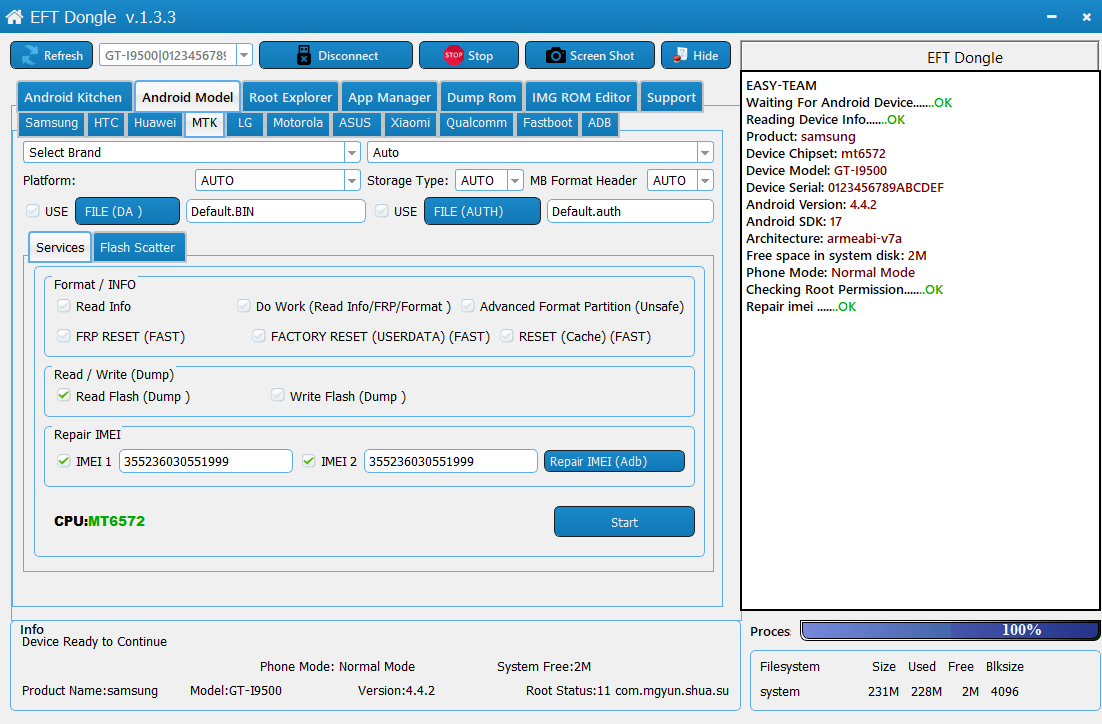This screenshot has height=724, width=1102.
Task: Select the Huawei brand tab
Action: [x=155, y=123]
